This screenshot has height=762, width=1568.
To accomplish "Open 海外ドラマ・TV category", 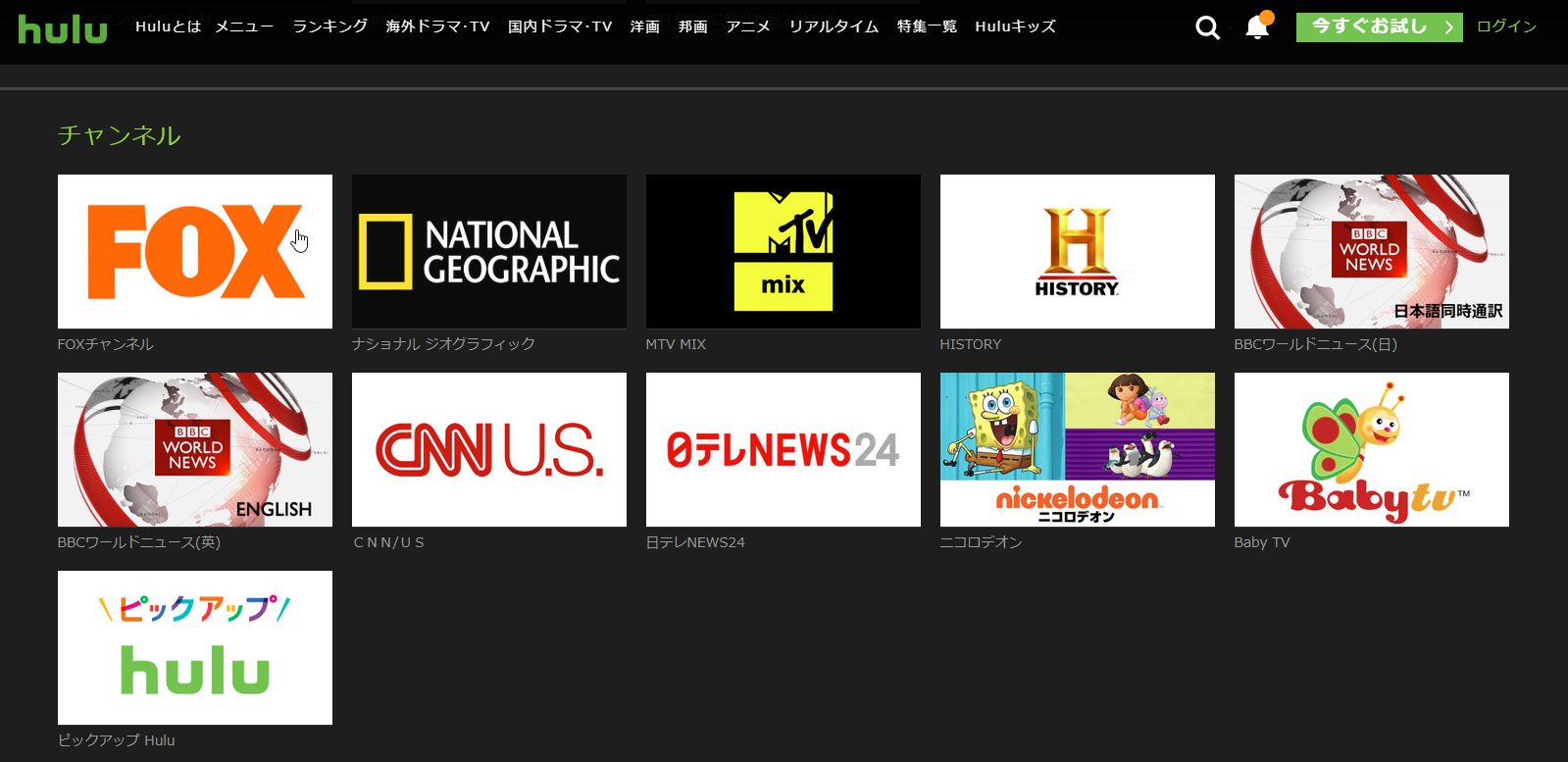I will pos(437,26).
